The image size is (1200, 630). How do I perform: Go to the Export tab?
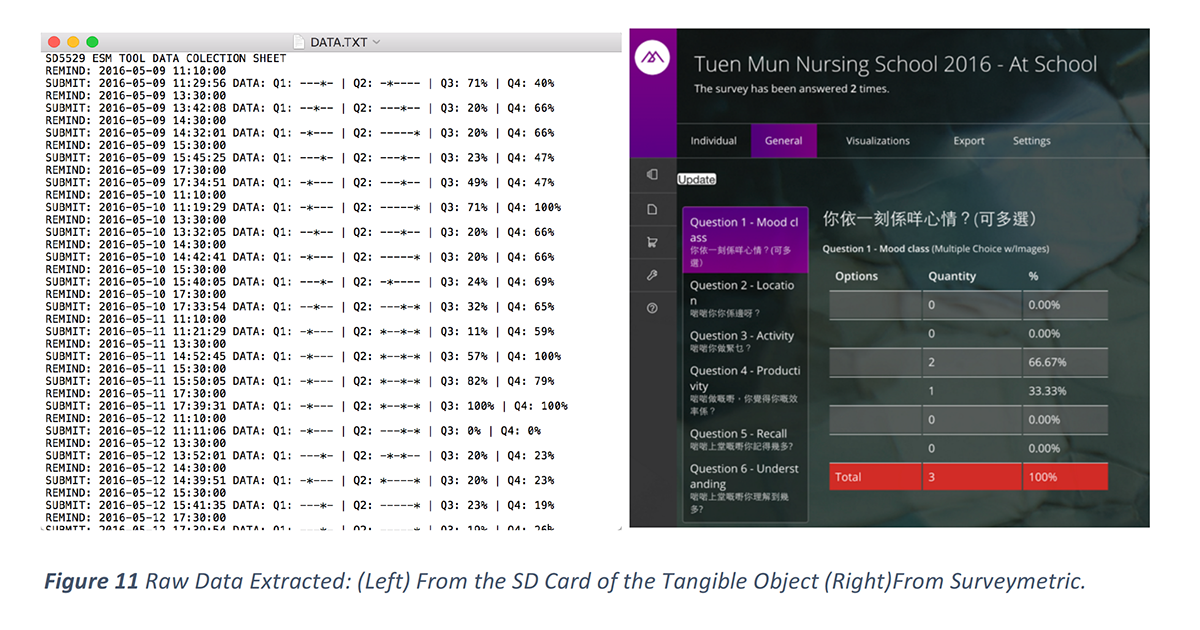(968, 141)
